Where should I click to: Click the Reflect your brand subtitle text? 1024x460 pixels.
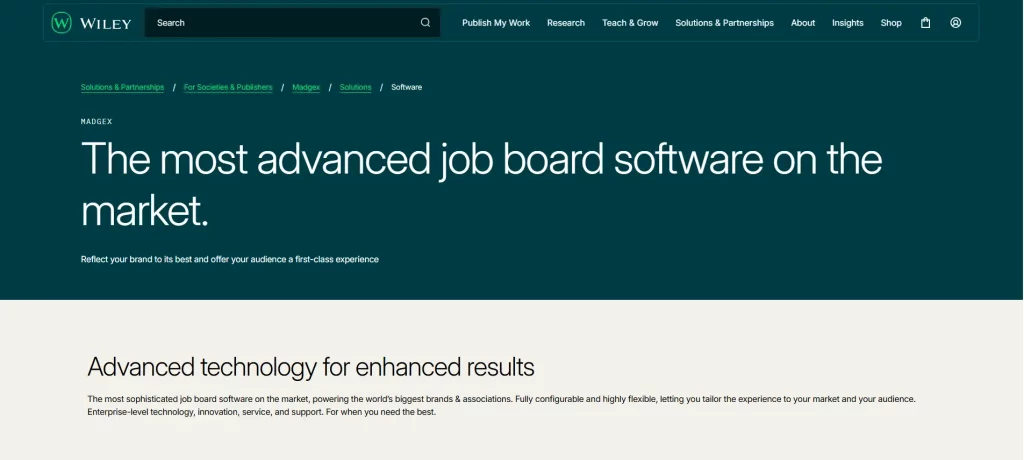tap(229, 260)
